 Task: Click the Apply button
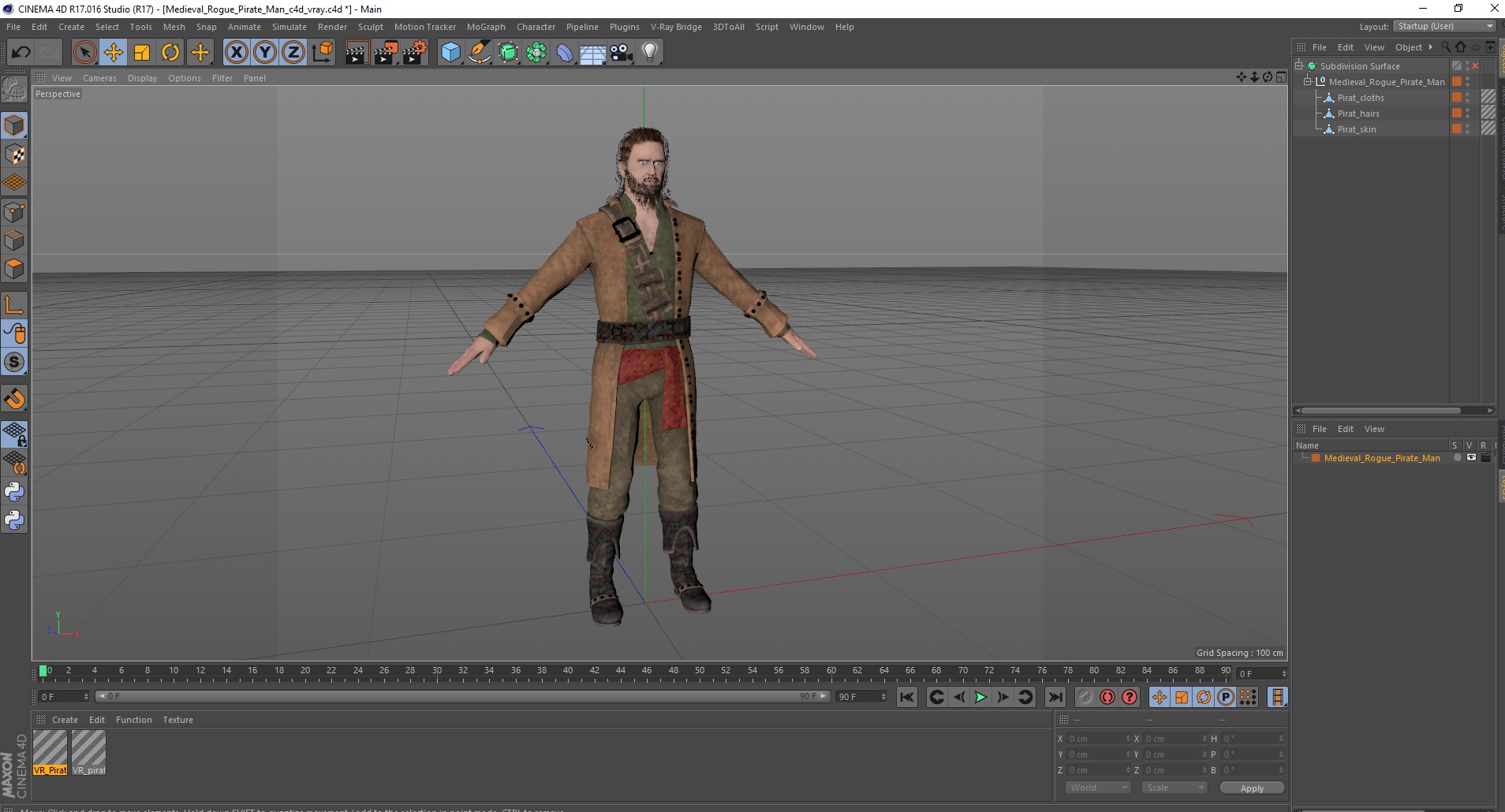1252,788
